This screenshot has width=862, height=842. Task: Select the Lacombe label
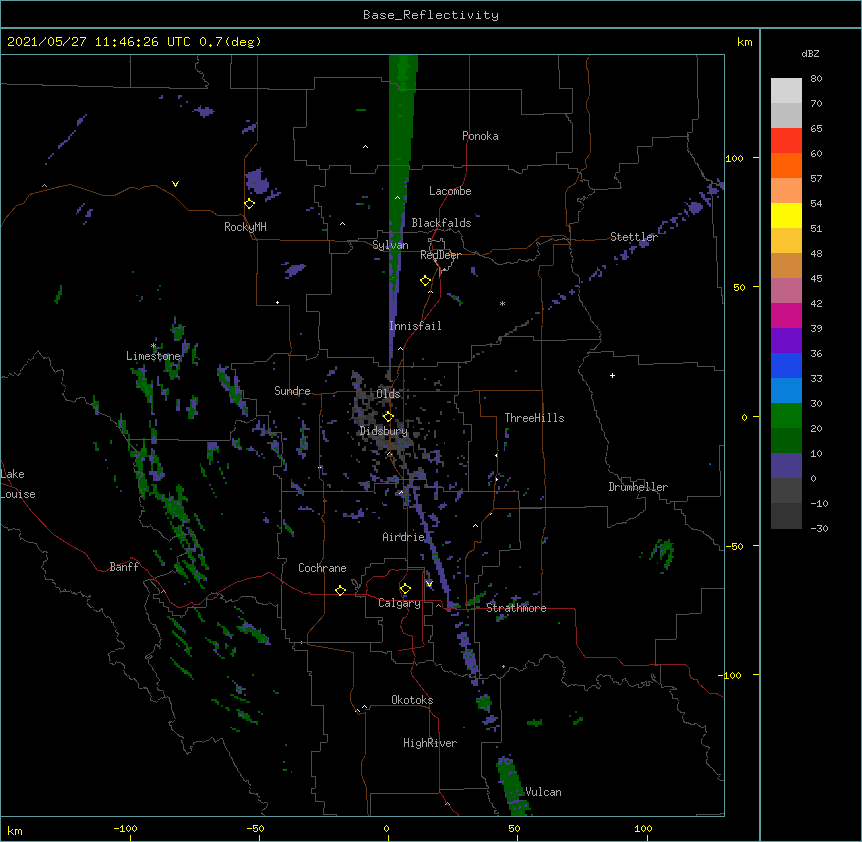[x=450, y=191]
